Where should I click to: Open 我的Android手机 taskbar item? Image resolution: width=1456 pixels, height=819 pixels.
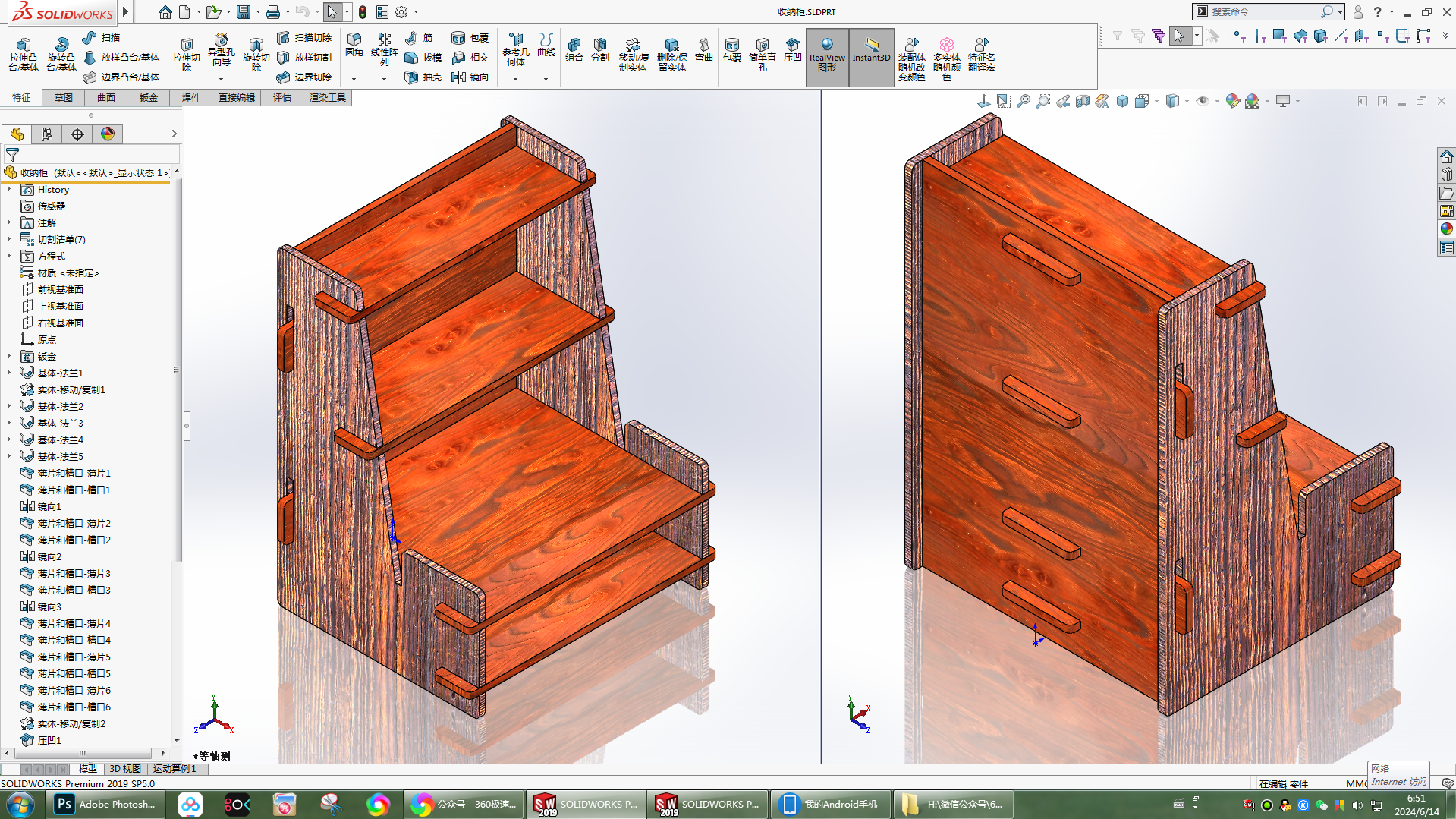point(829,805)
